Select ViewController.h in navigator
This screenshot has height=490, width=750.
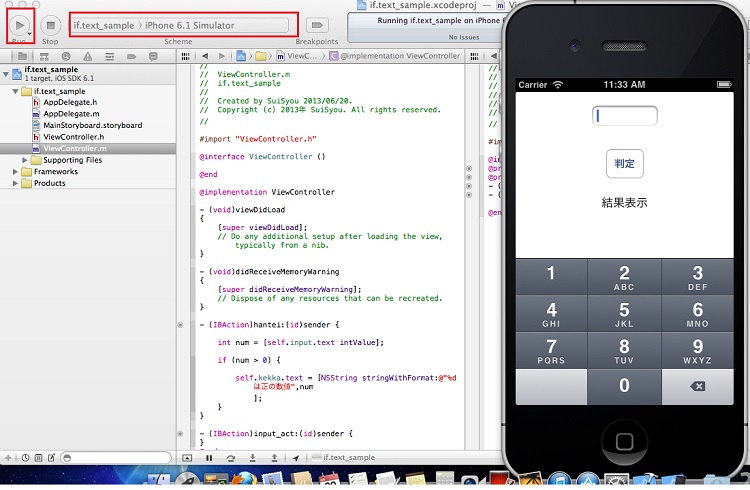73,136
